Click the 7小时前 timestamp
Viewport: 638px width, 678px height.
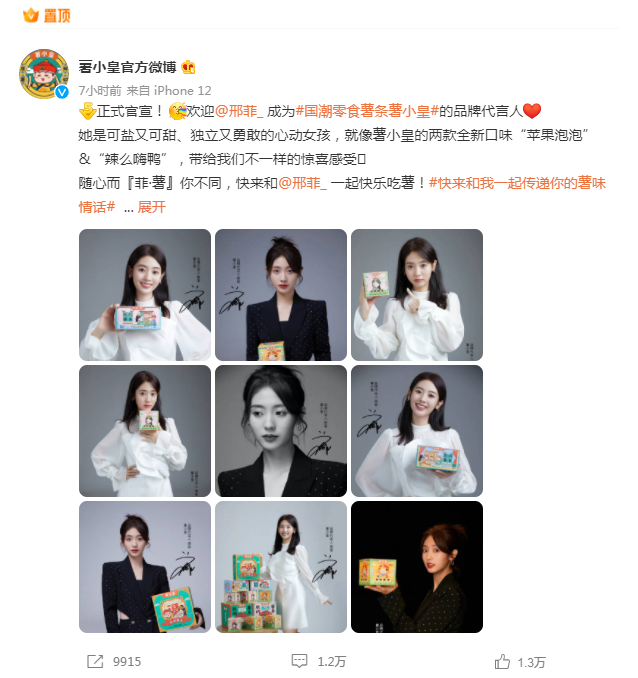[100, 90]
